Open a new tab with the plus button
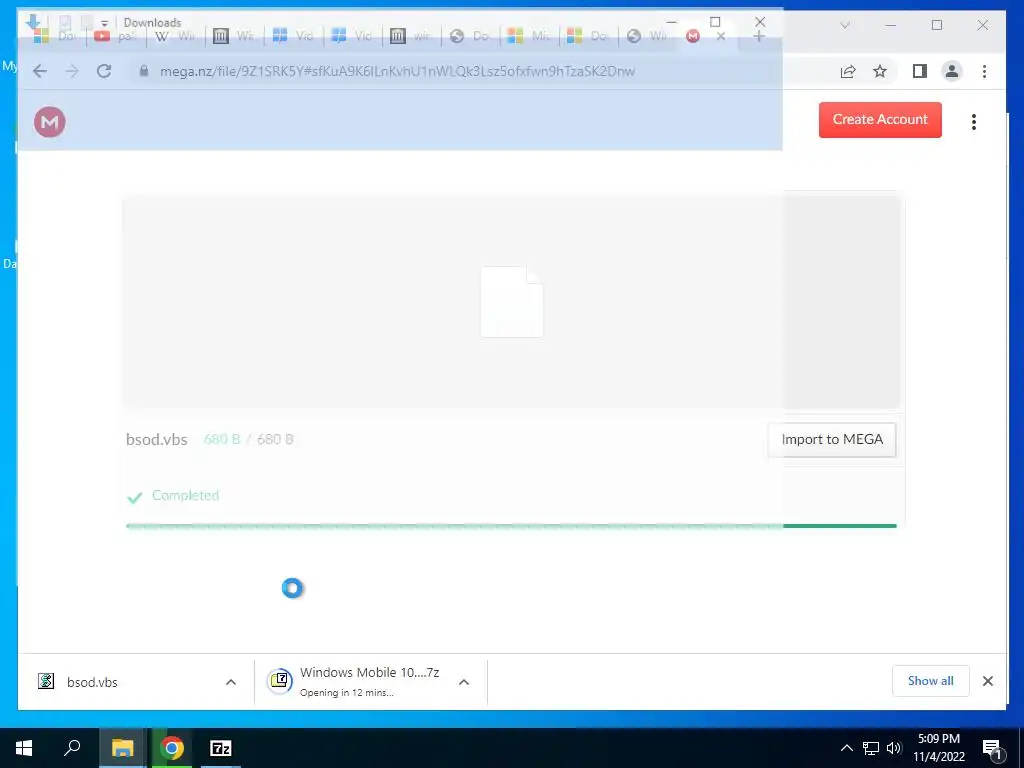Screen dimensions: 1024x768 click(758, 37)
